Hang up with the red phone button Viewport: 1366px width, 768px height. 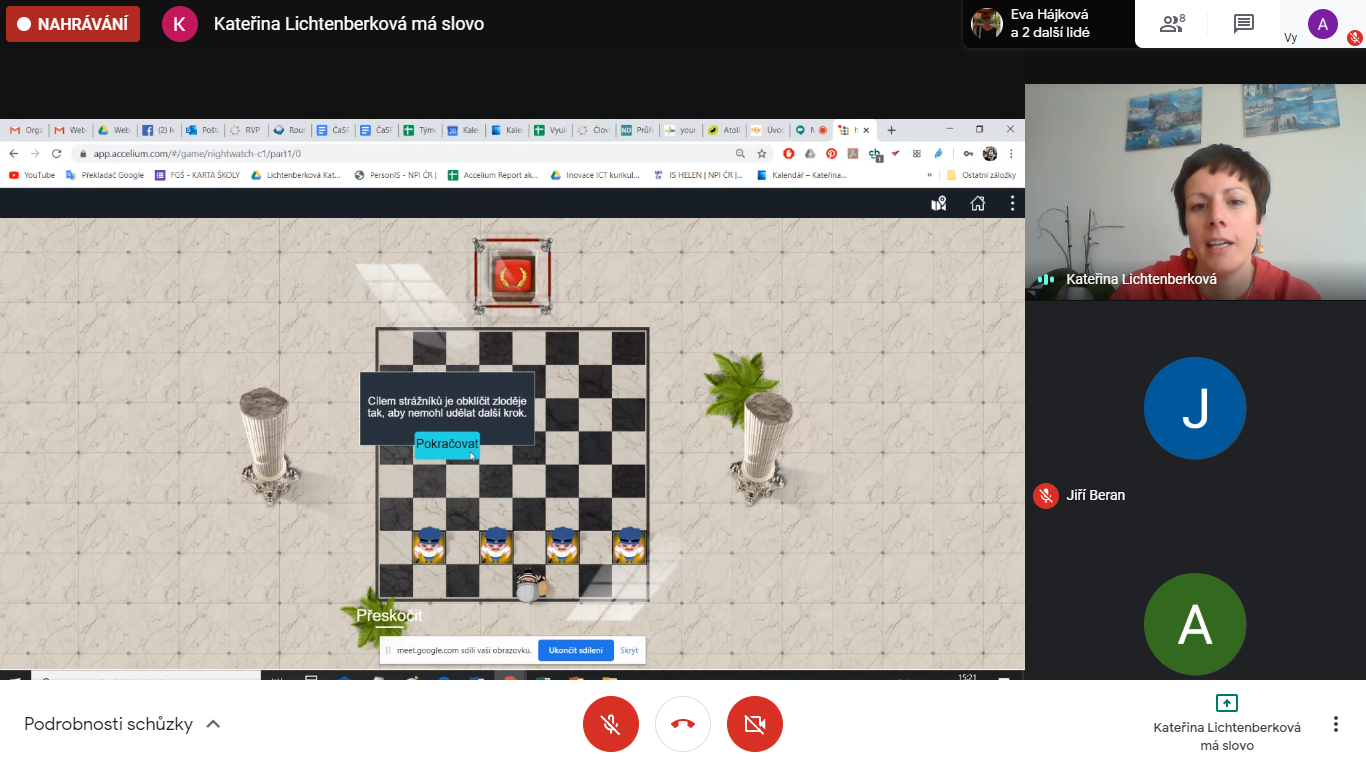click(x=683, y=724)
